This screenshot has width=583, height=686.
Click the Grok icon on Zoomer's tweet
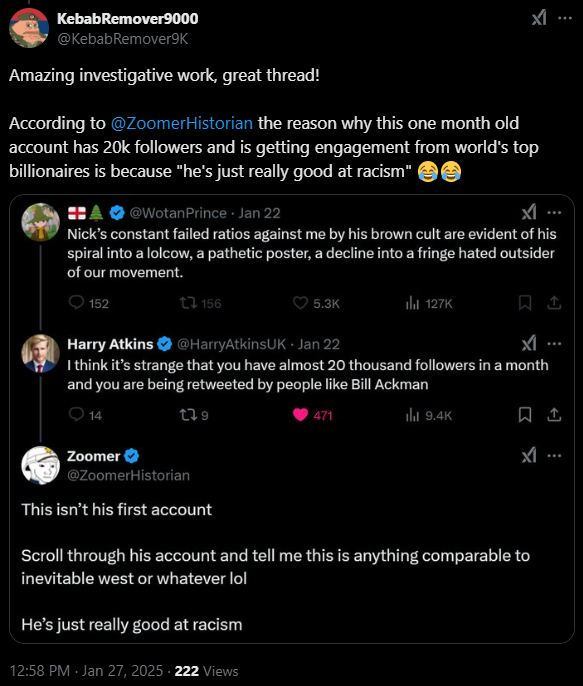[x=529, y=456]
